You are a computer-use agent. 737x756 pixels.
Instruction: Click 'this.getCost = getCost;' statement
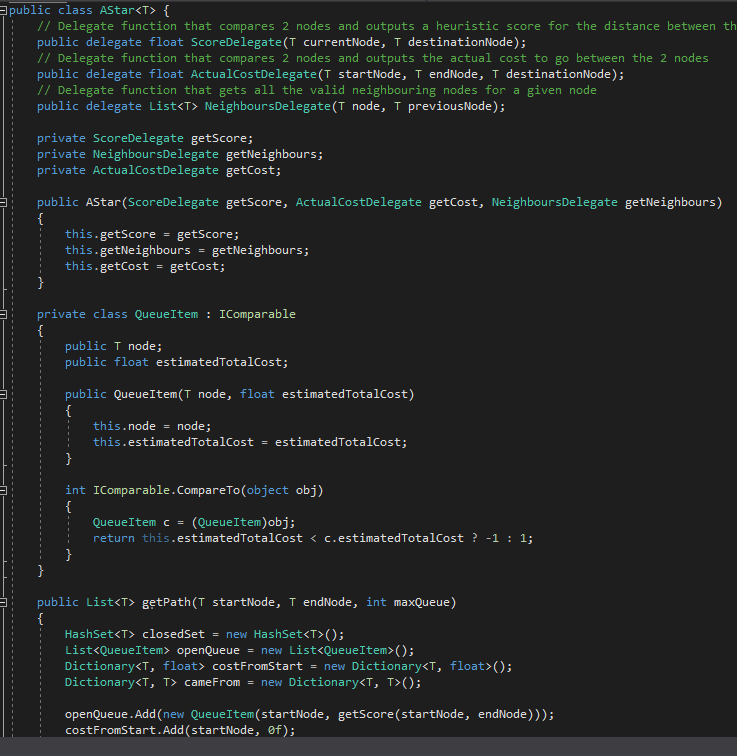tap(145, 266)
